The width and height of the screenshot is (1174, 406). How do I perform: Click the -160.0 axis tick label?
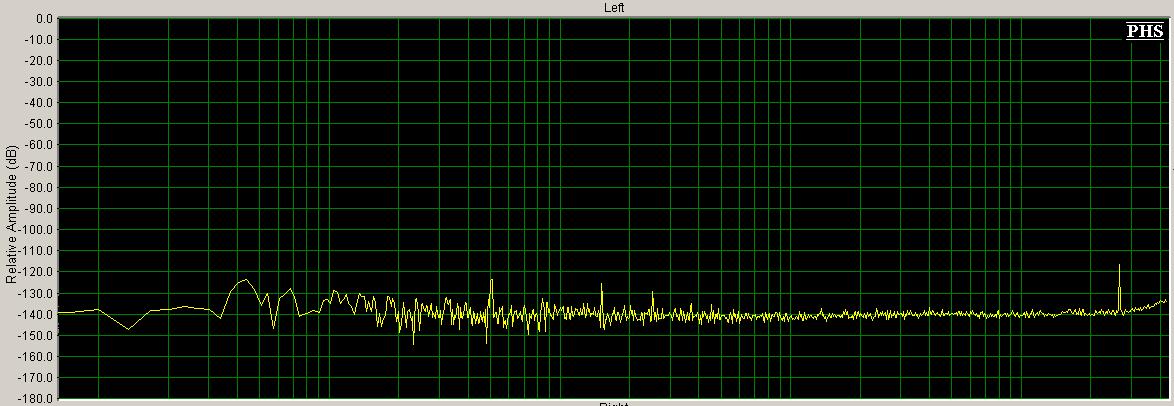[x=37, y=356]
